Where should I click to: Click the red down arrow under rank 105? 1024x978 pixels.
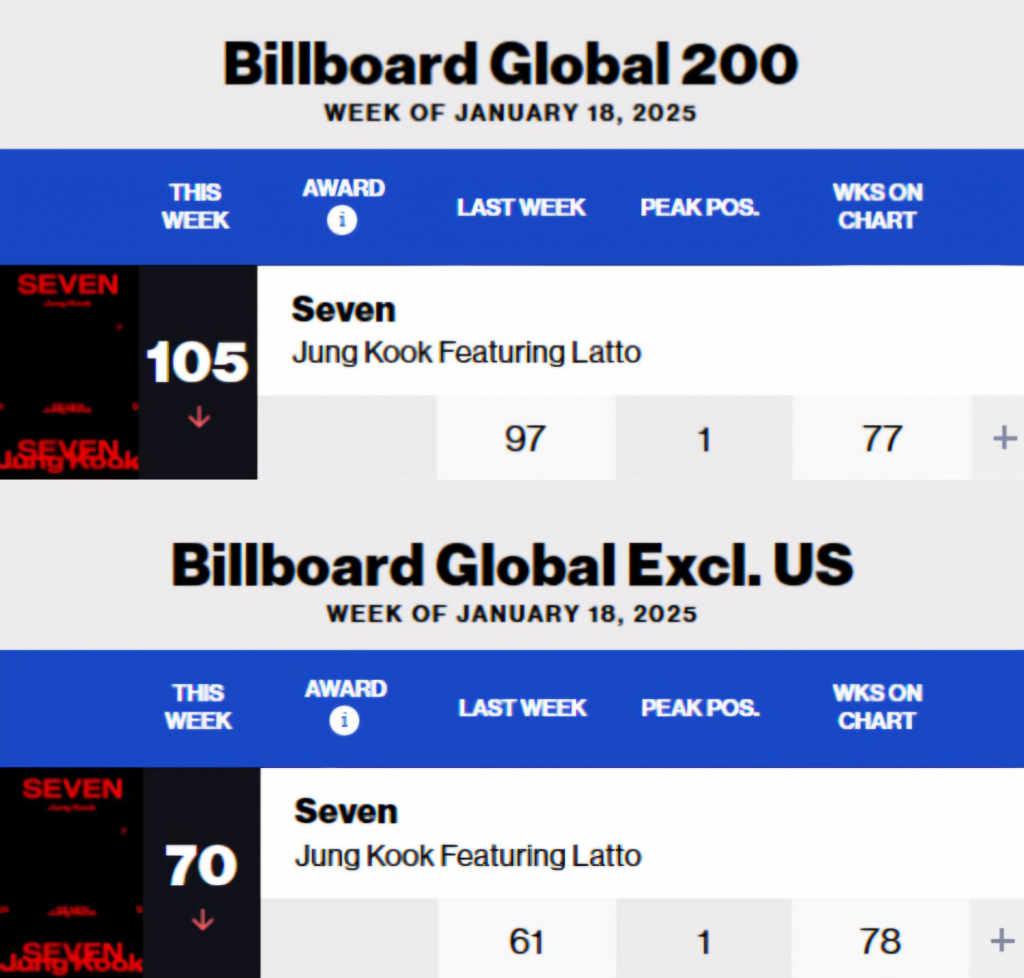pos(199,418)
